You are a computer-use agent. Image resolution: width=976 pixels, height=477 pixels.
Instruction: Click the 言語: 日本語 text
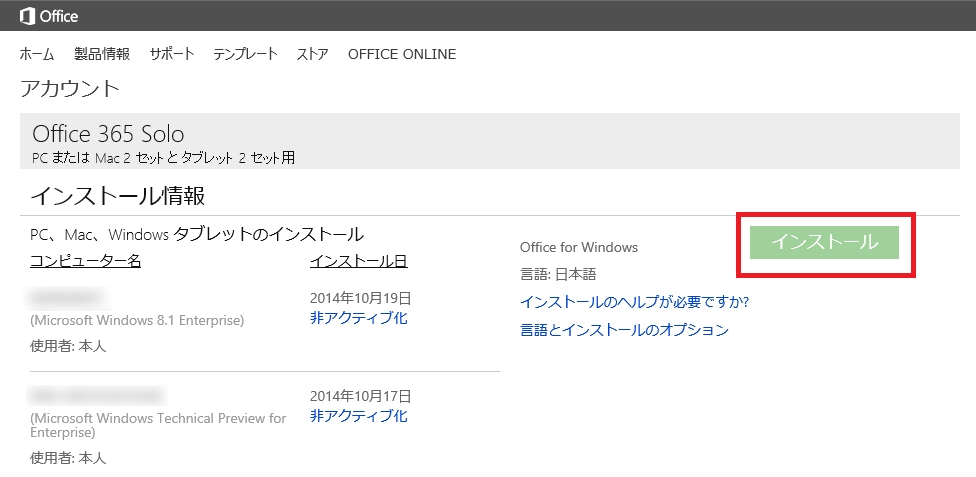558,275
